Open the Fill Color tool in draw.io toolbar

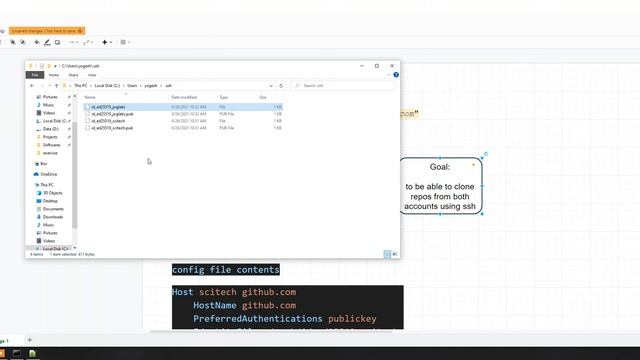pyautogui.click(x=37, y=42)
